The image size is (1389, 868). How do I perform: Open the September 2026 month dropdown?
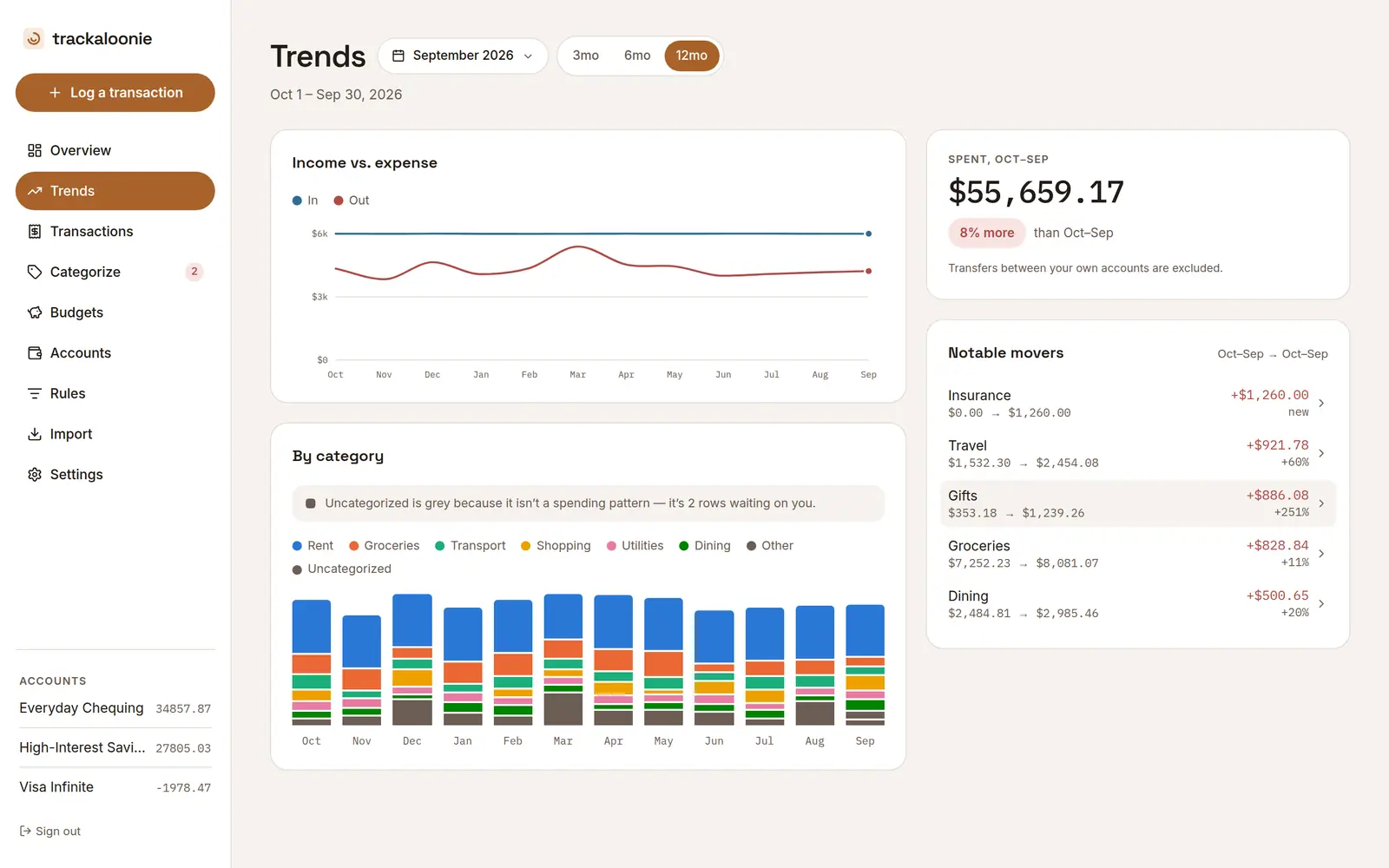pyautogui.click(x=463, y=56)
